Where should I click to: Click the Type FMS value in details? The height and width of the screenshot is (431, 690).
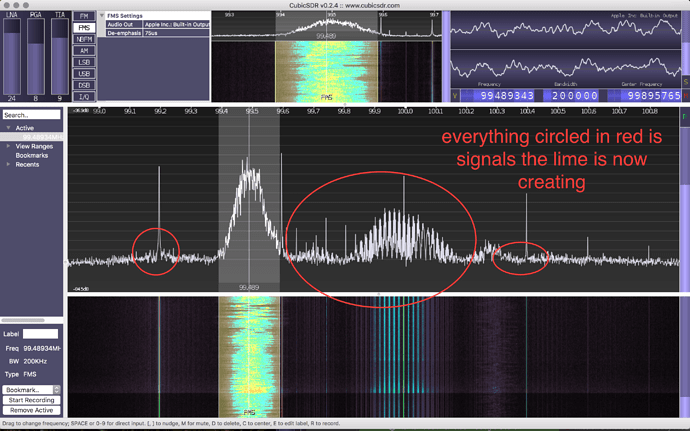pyautogui.click(x=30, y=374)
